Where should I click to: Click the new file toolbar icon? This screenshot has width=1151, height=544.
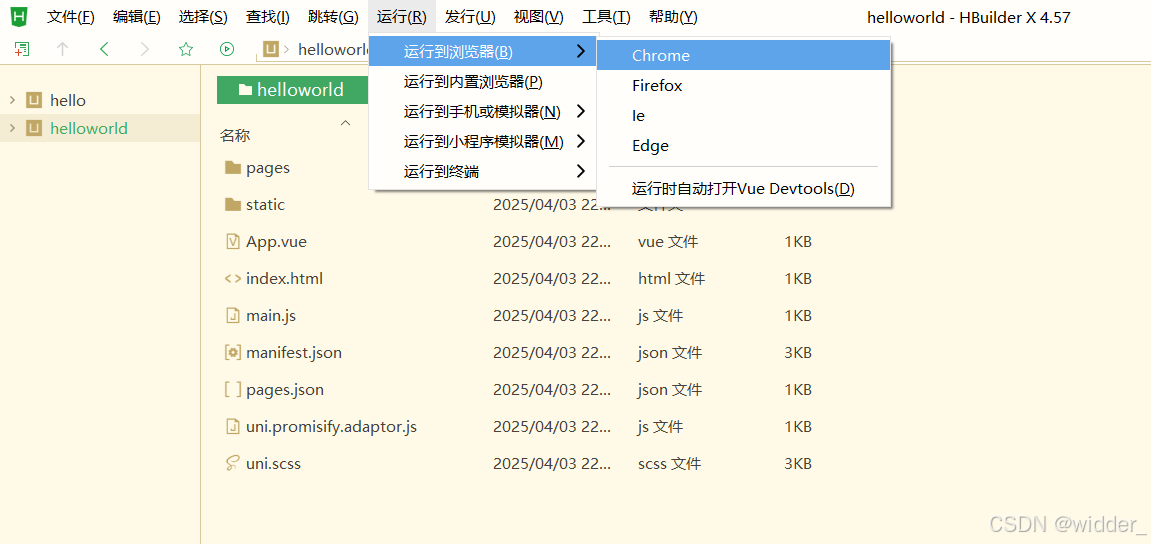(22, 49)
